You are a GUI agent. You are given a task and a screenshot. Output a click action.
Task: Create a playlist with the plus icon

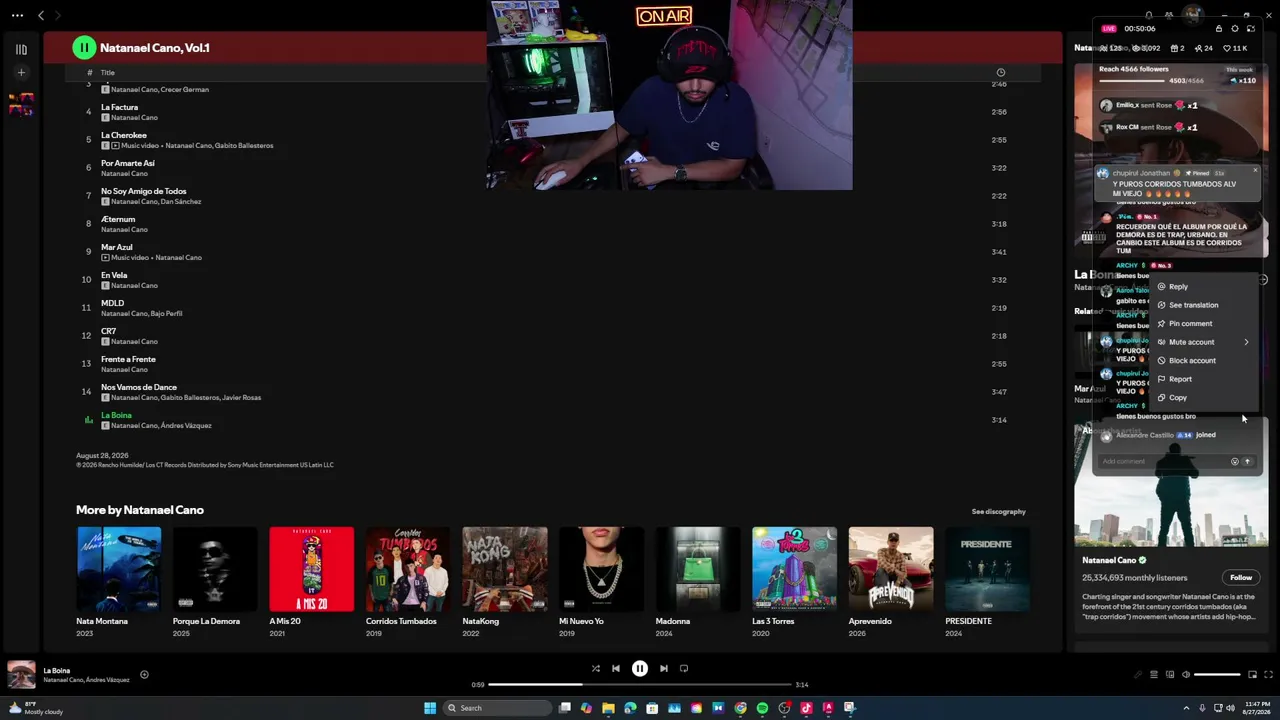(22, 72)
